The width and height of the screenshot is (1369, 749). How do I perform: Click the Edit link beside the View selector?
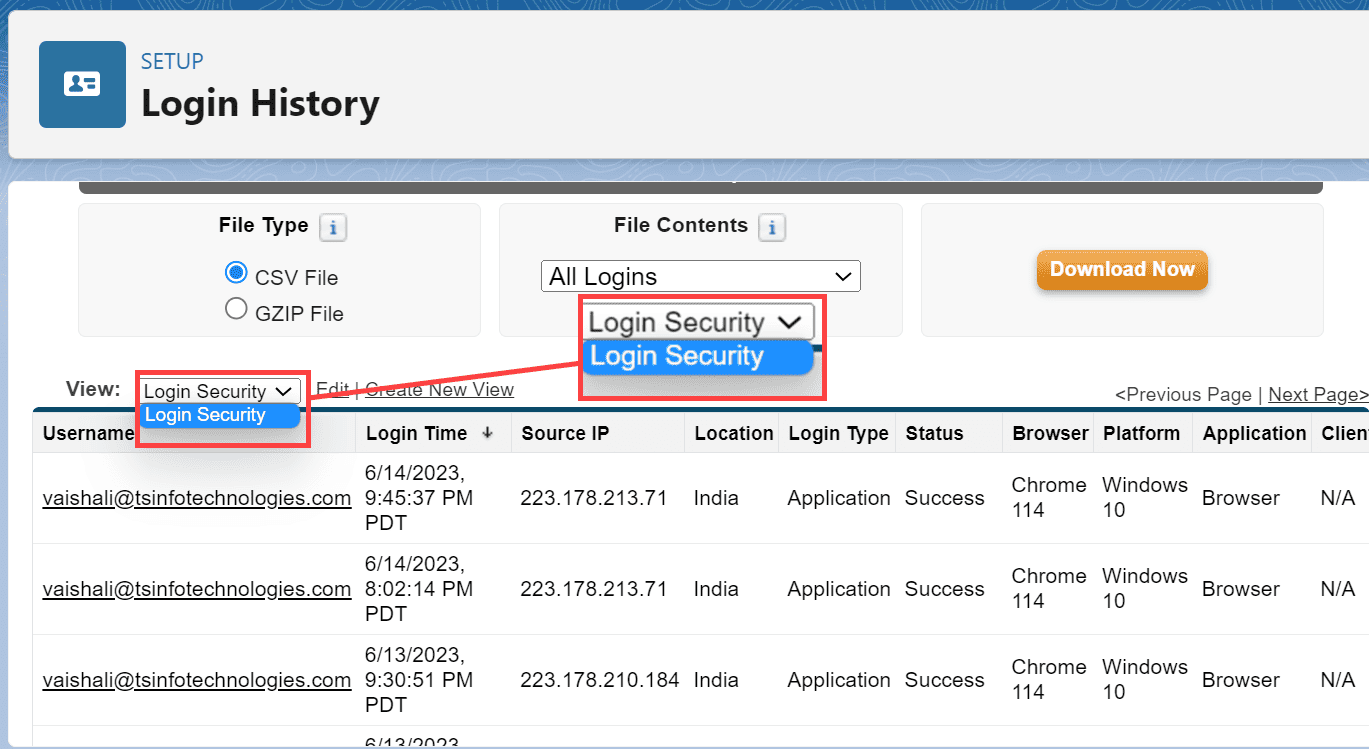tap(332, 389)
